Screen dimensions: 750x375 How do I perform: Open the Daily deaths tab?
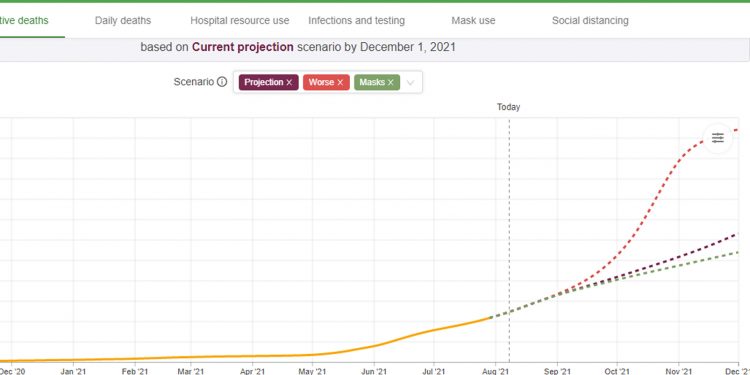[123, 21]
